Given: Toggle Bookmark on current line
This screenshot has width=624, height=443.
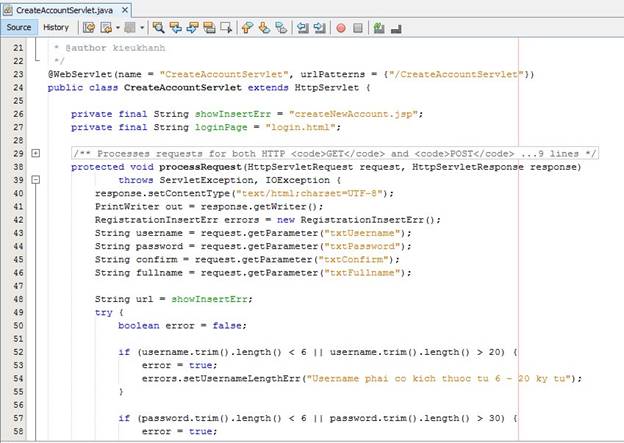Looking at the screenshot, I should click(x=281, y=27).
